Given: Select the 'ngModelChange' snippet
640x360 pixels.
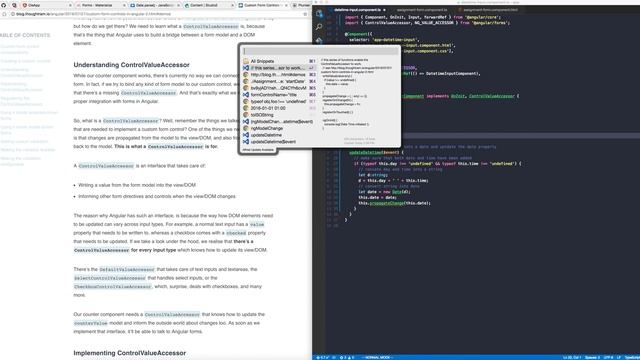Looking at the screenshot, I should click(x=279, y=128).
